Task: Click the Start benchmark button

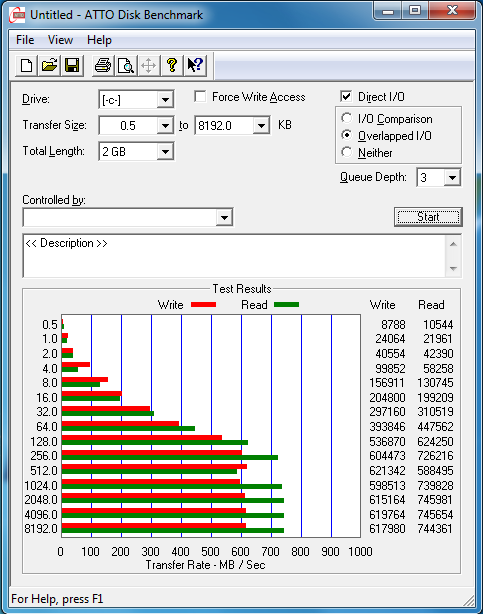Action: click(428, 217)
